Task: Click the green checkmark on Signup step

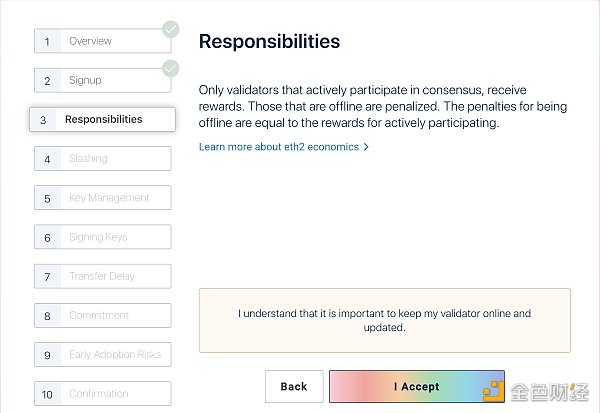Action: (x=170, y=69)
